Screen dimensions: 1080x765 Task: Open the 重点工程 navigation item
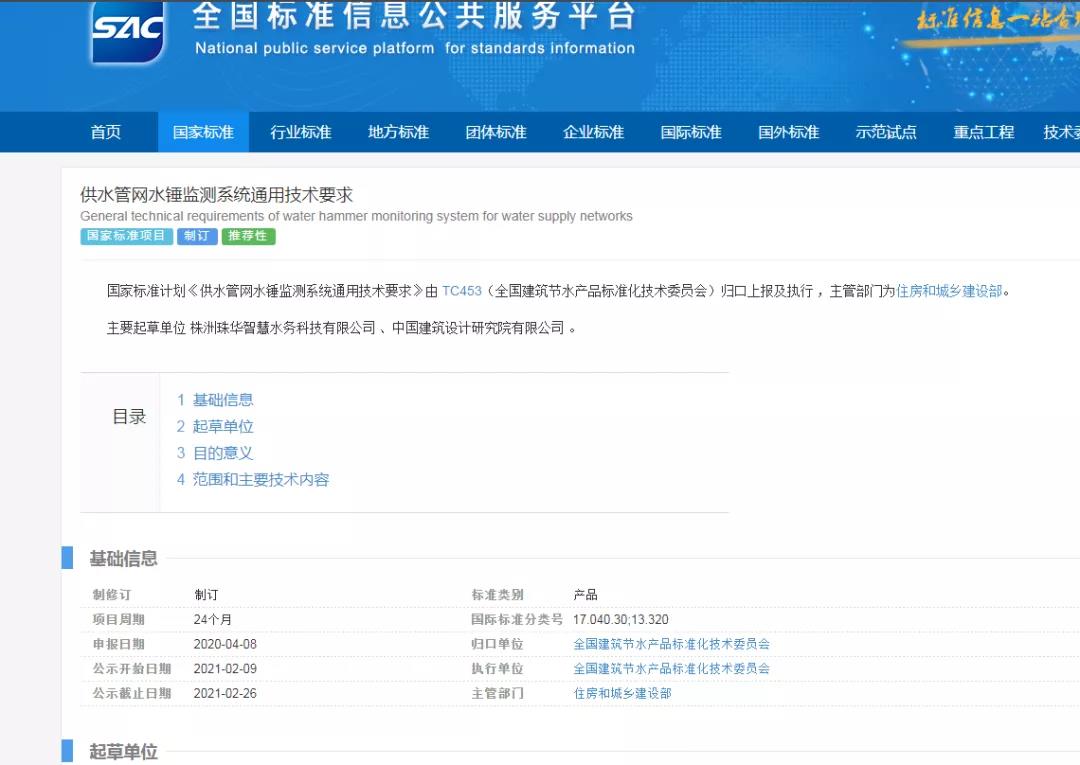[x=983, y=132]
